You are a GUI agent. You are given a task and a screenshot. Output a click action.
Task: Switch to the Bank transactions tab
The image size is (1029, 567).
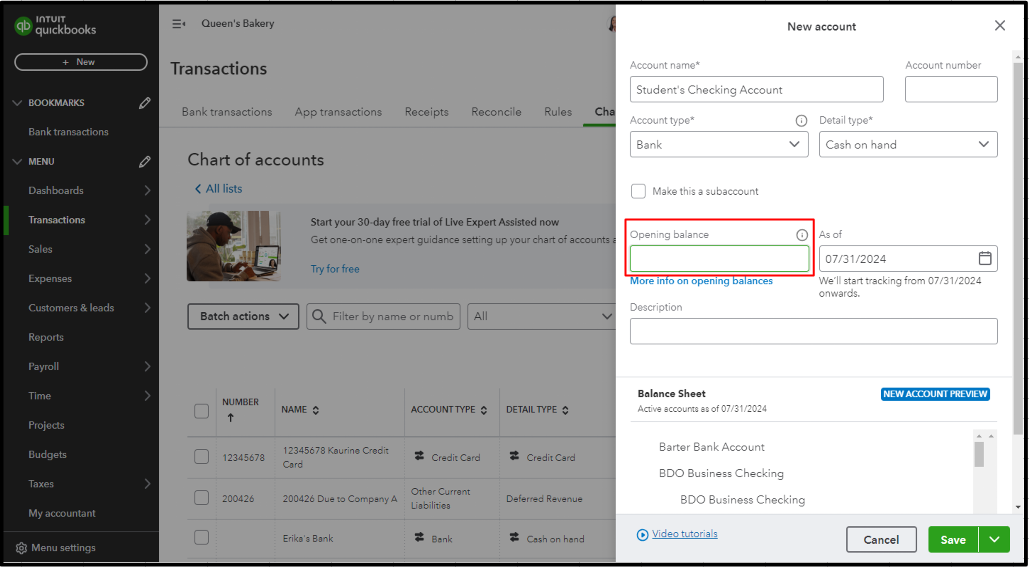[226, 112]
